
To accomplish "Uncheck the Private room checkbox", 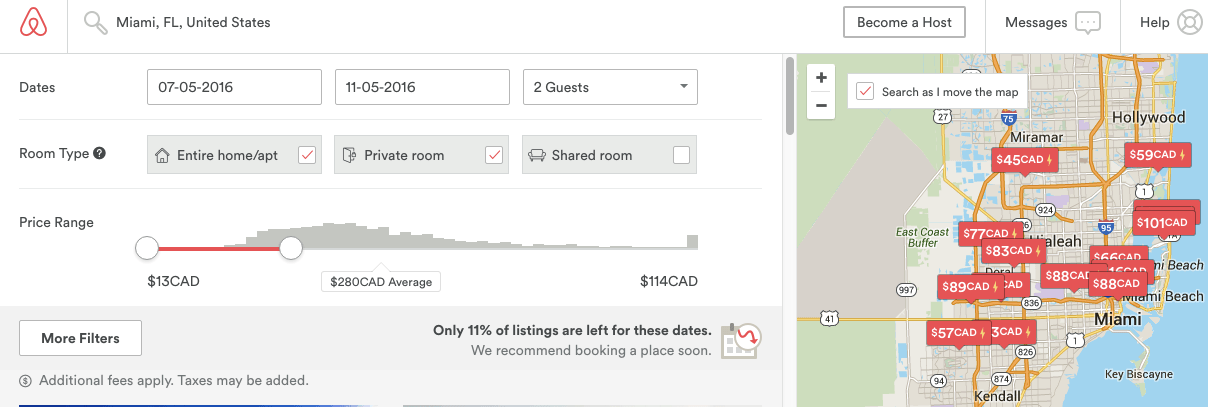I will [494, 155].
